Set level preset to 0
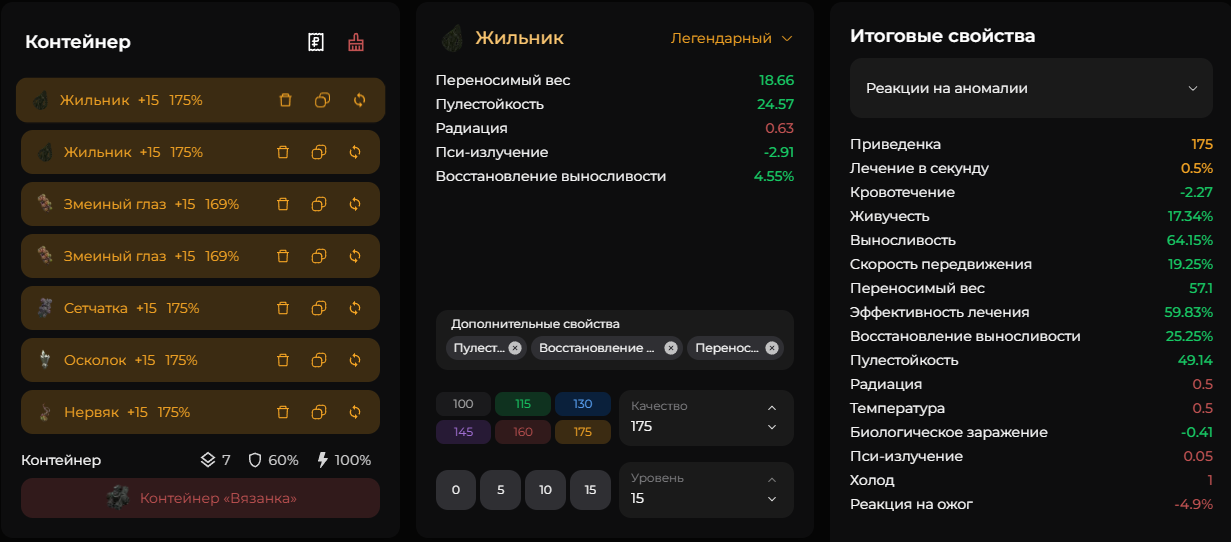This screenshot has width=1231, height=542. pyautogui.click(x=456, y=490)
